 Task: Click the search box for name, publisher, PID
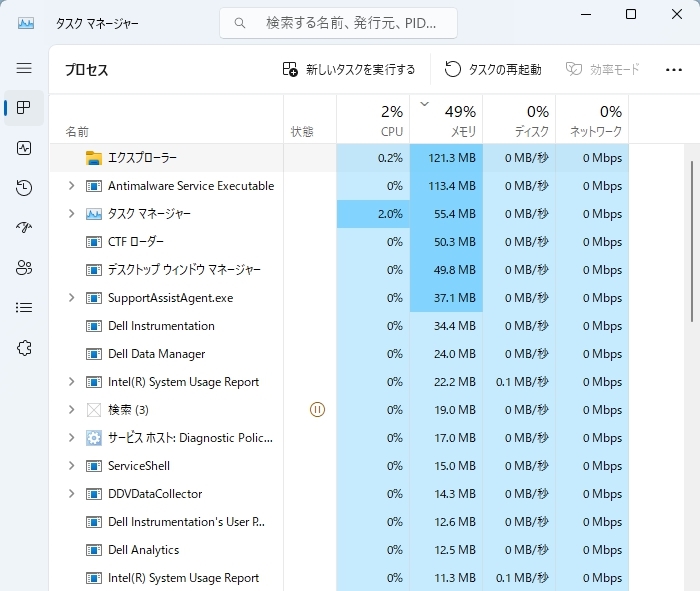coord(338,23)
